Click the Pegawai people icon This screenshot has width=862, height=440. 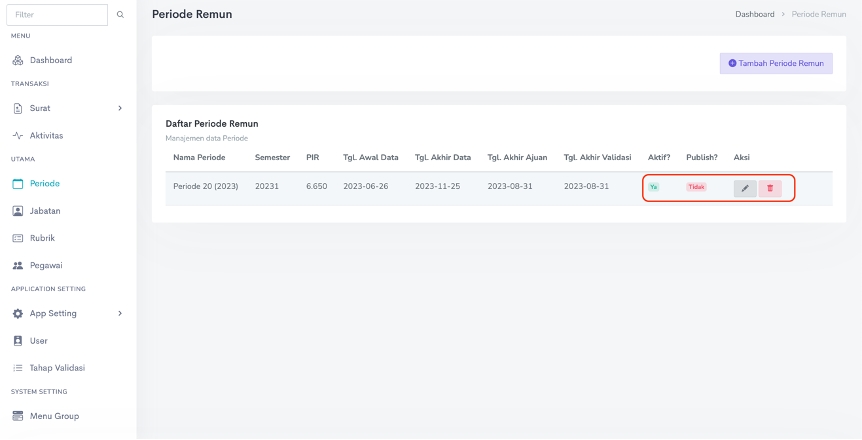pyautogui.click(x=17, y=265)
